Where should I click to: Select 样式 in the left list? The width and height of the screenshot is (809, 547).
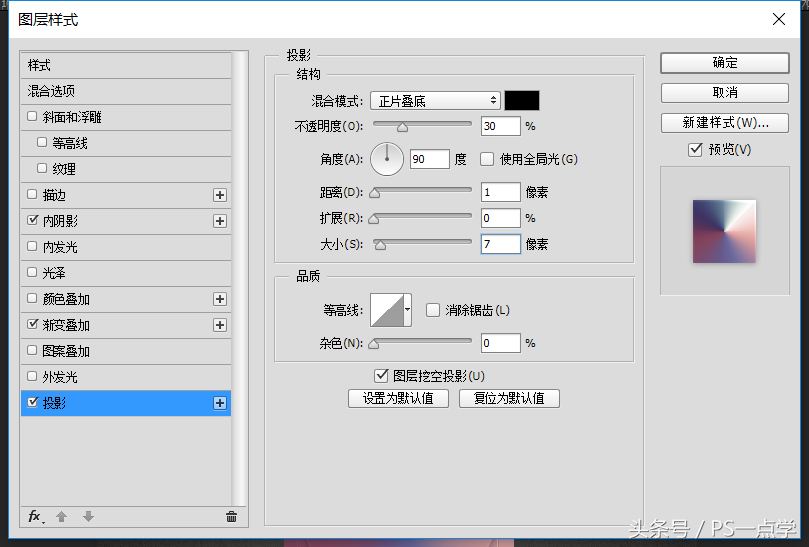tap(126, 66)
